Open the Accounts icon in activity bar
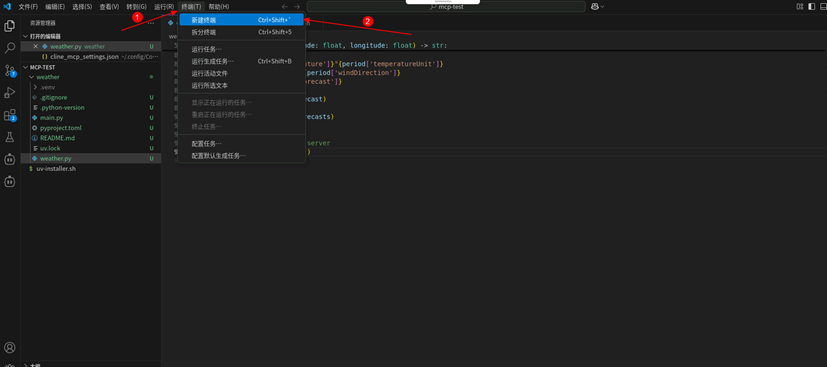Image resolution: width=827 pixels, height=367 pixels. (9, 347)
